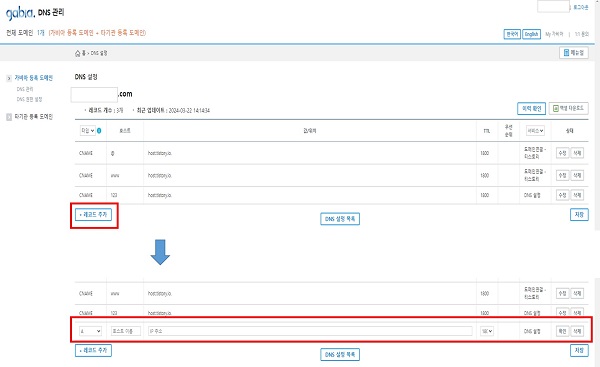Image resolution: width=600 pixels, height=367 pixels.
Task: Click the DNS 설정 page heading
Action: [x=86, y=77]
